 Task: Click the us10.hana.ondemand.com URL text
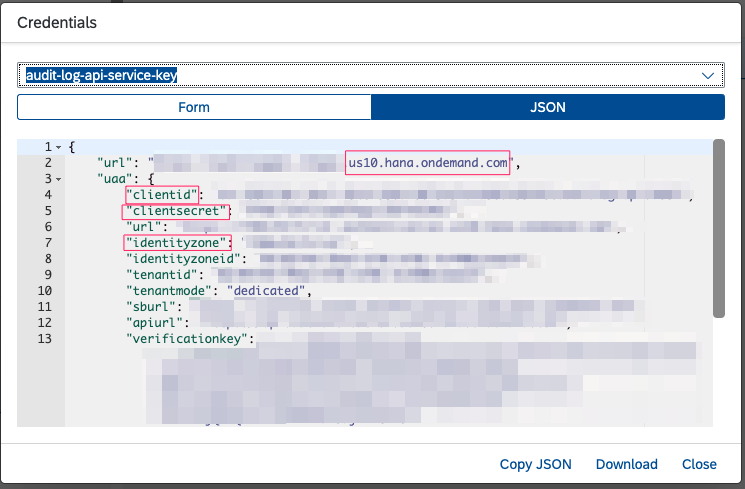click(x=428, y=162)
